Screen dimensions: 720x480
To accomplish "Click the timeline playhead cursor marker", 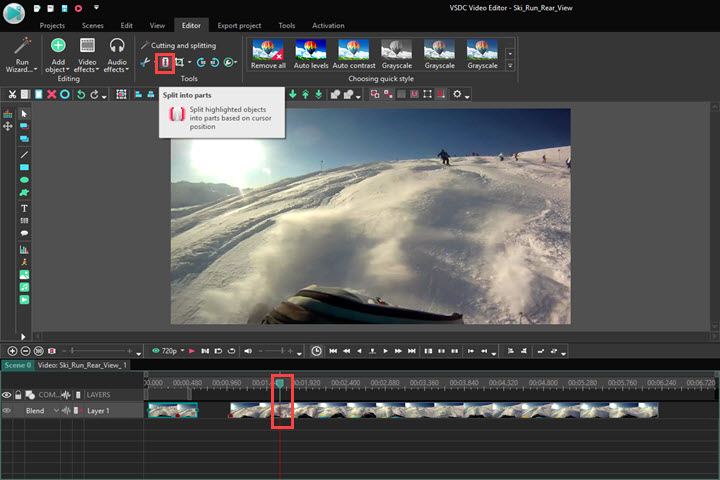I will pyautogui.click(x=280, y=382).
